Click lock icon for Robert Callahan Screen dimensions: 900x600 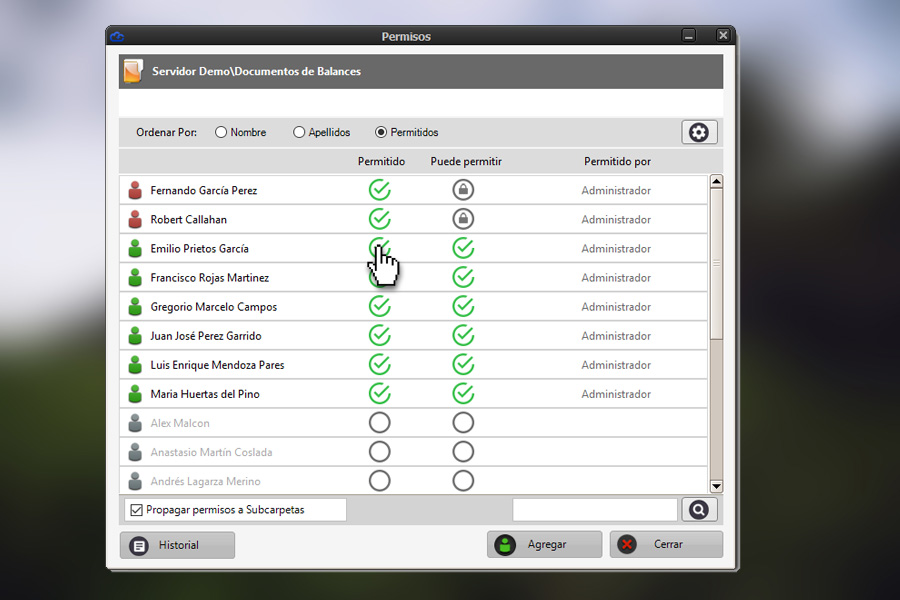pos(463,219)
